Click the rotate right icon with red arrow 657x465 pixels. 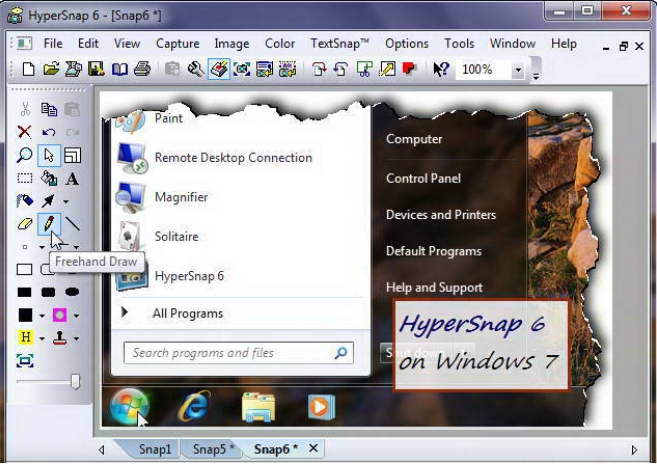click(319, 69)
